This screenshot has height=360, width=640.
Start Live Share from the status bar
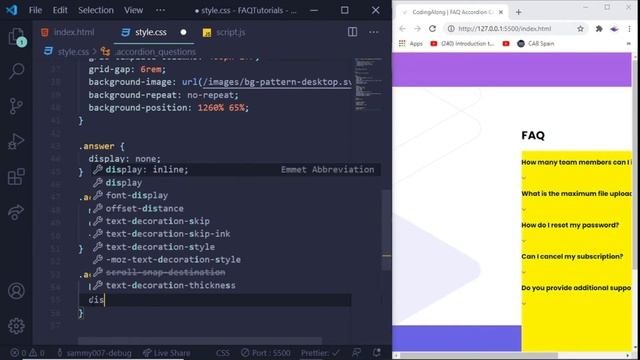[x=167, y=353]
